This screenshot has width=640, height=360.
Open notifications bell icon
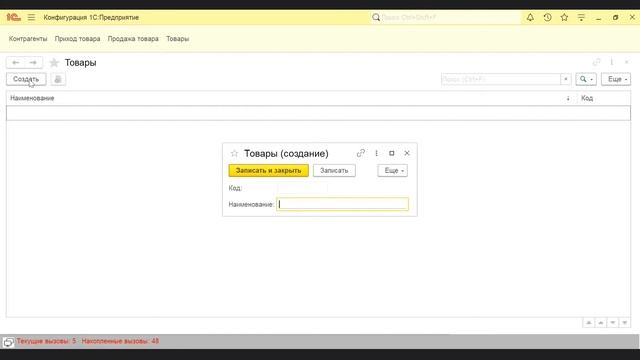530,18
